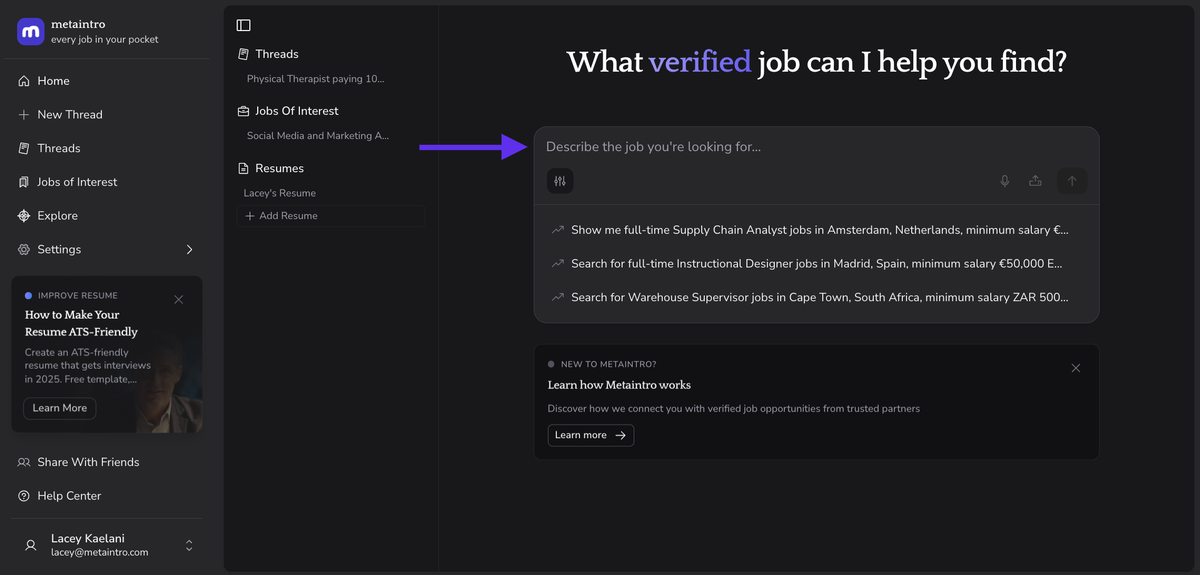The width and height of the screenshot is (1200, 575).
Task: Click the metaintro logo icon
Action: coord(30,31)
